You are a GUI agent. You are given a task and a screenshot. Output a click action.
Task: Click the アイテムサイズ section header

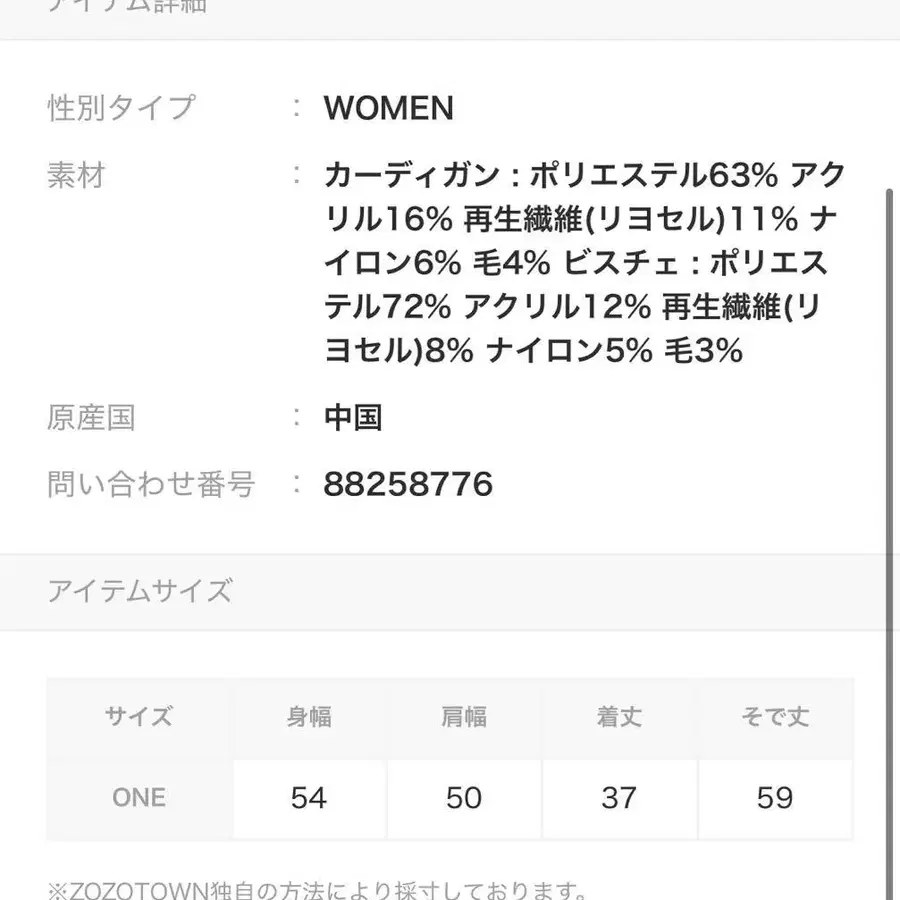tap(140, 591)
